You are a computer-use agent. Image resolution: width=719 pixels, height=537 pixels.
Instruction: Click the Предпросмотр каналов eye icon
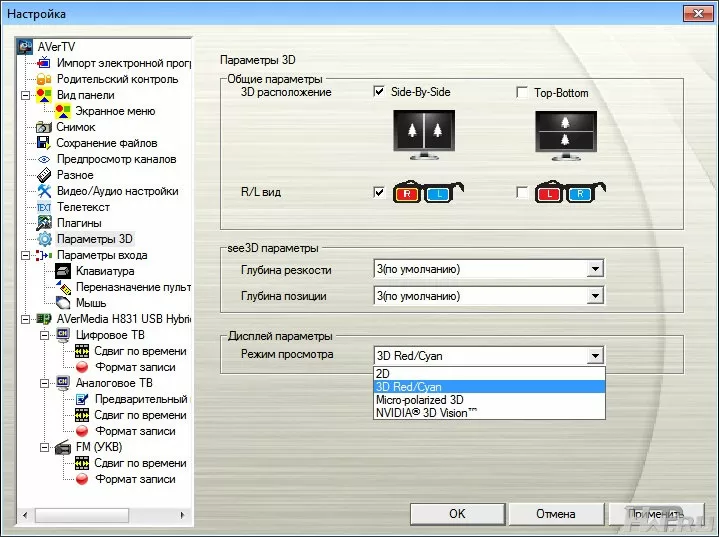44,159
